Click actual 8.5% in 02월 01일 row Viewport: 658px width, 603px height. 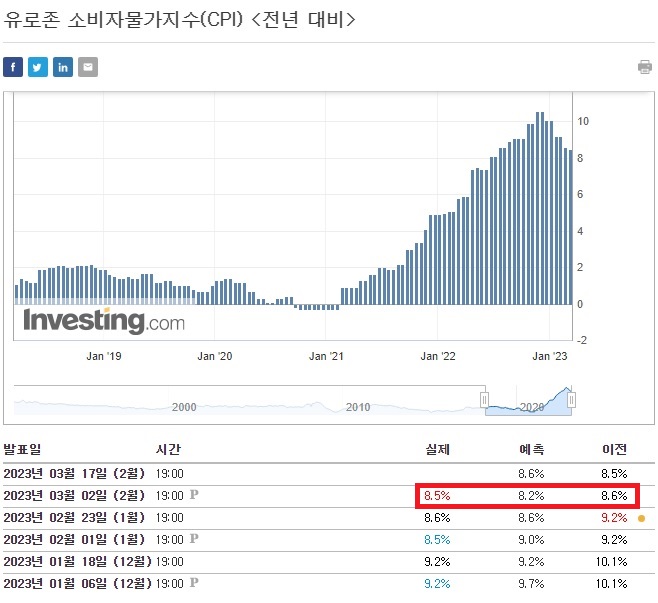coord(437,540)
